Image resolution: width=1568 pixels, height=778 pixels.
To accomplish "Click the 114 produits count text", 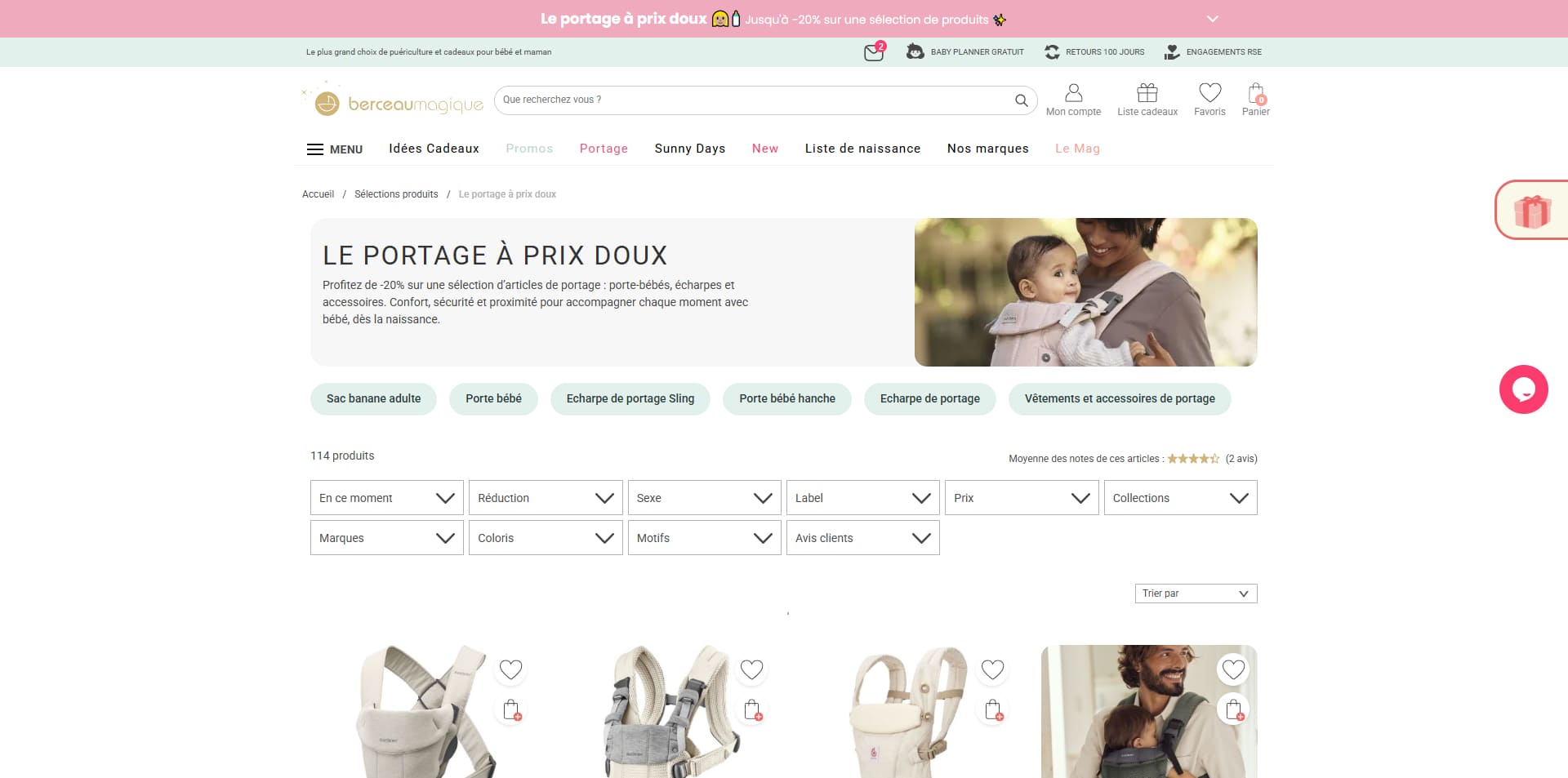I will tap(342, 456).
